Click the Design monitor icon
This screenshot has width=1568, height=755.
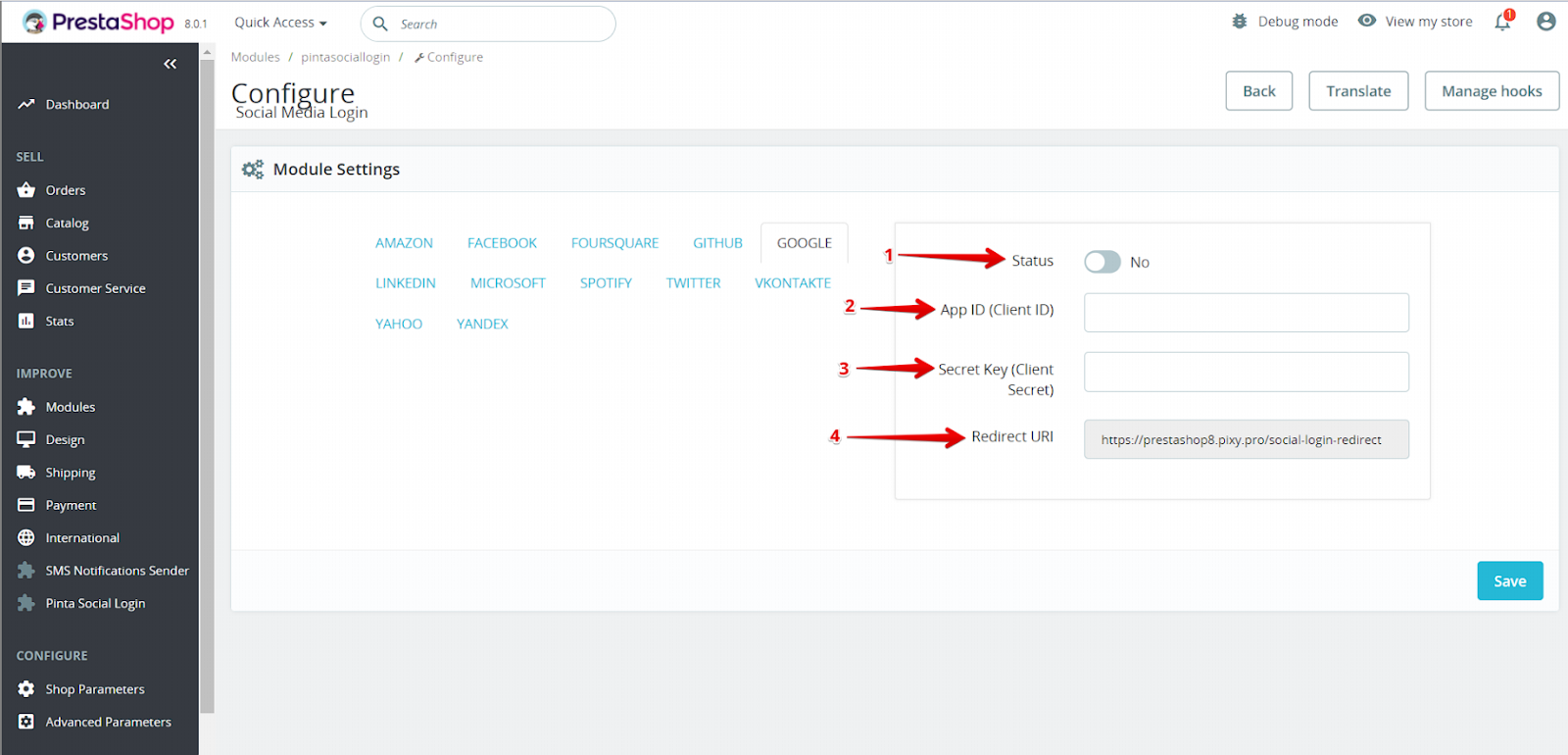point(26,439)
